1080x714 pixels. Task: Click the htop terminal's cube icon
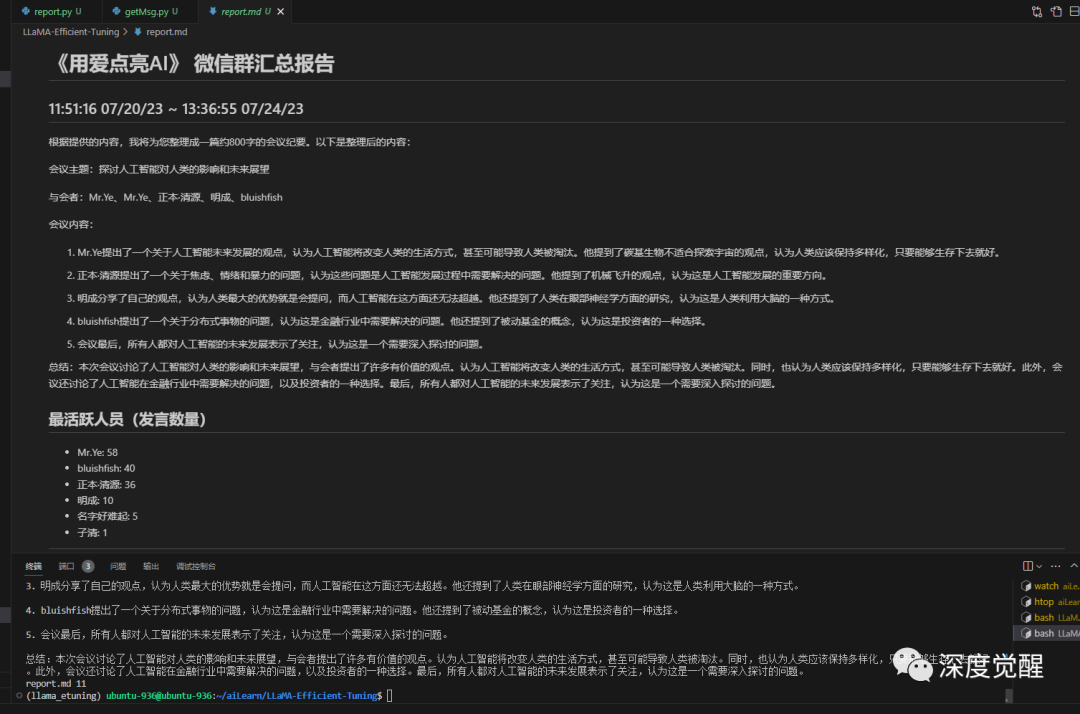coord(1026,602)
